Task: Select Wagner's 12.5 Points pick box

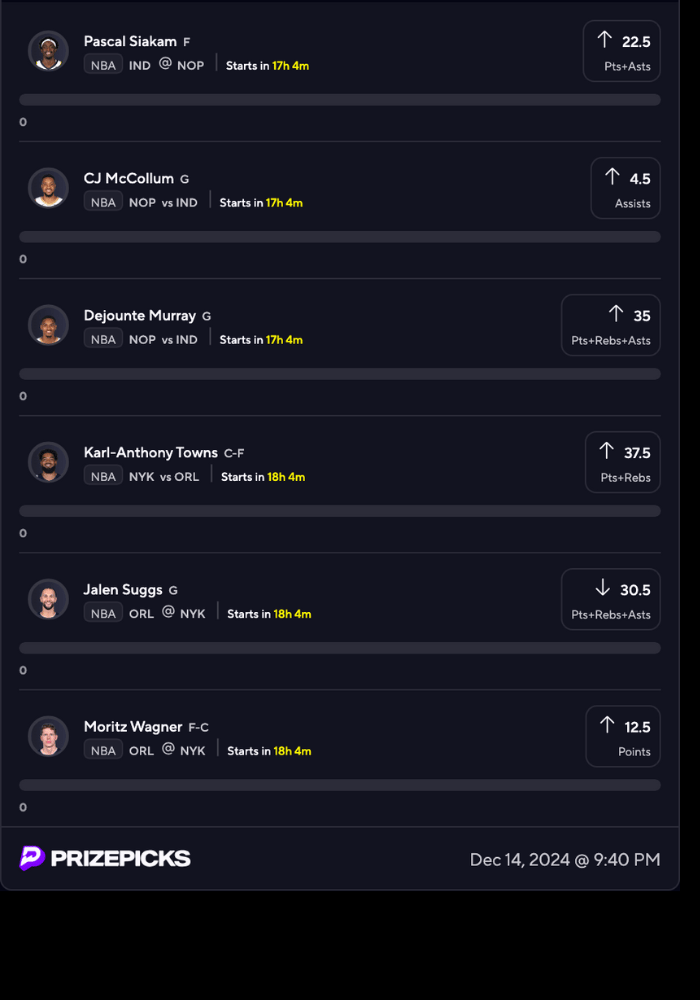Action: (622, 736)
